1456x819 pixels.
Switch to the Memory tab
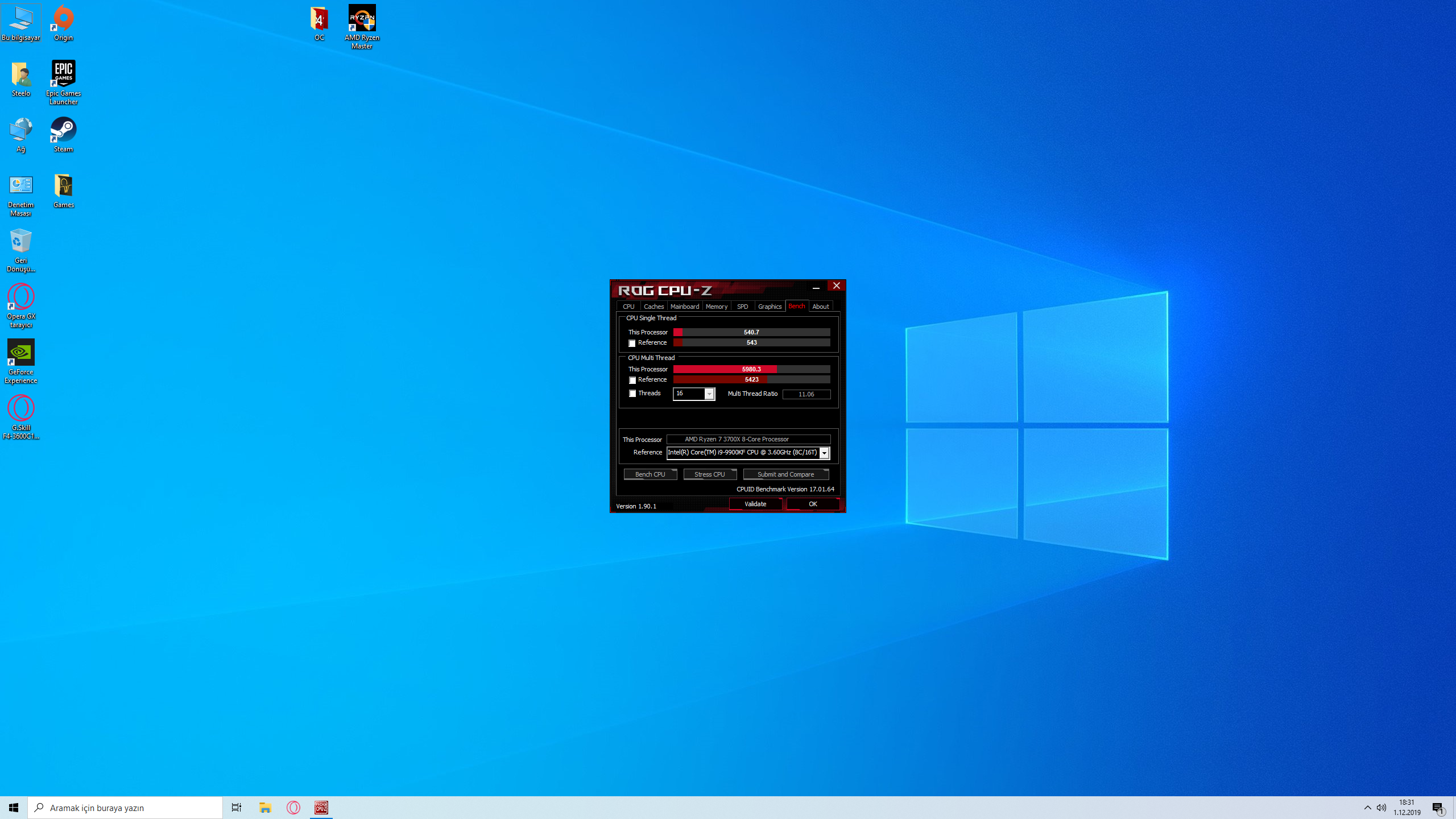pyautogui.click(x=716, y=307)
